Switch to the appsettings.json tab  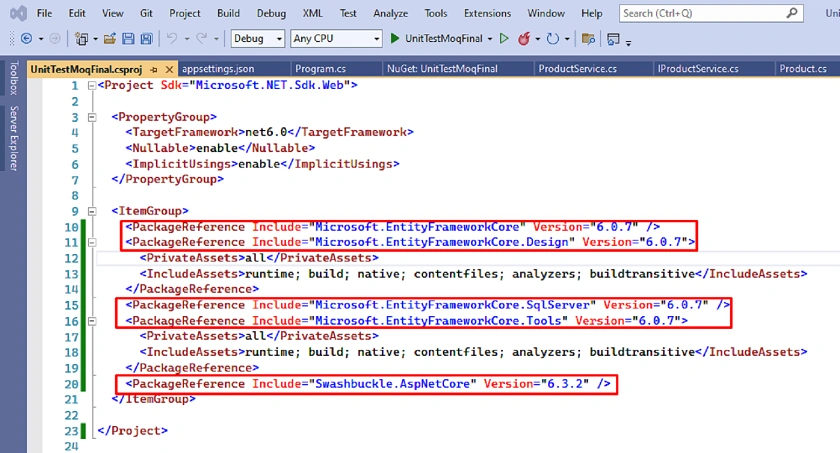click(218, 69)
